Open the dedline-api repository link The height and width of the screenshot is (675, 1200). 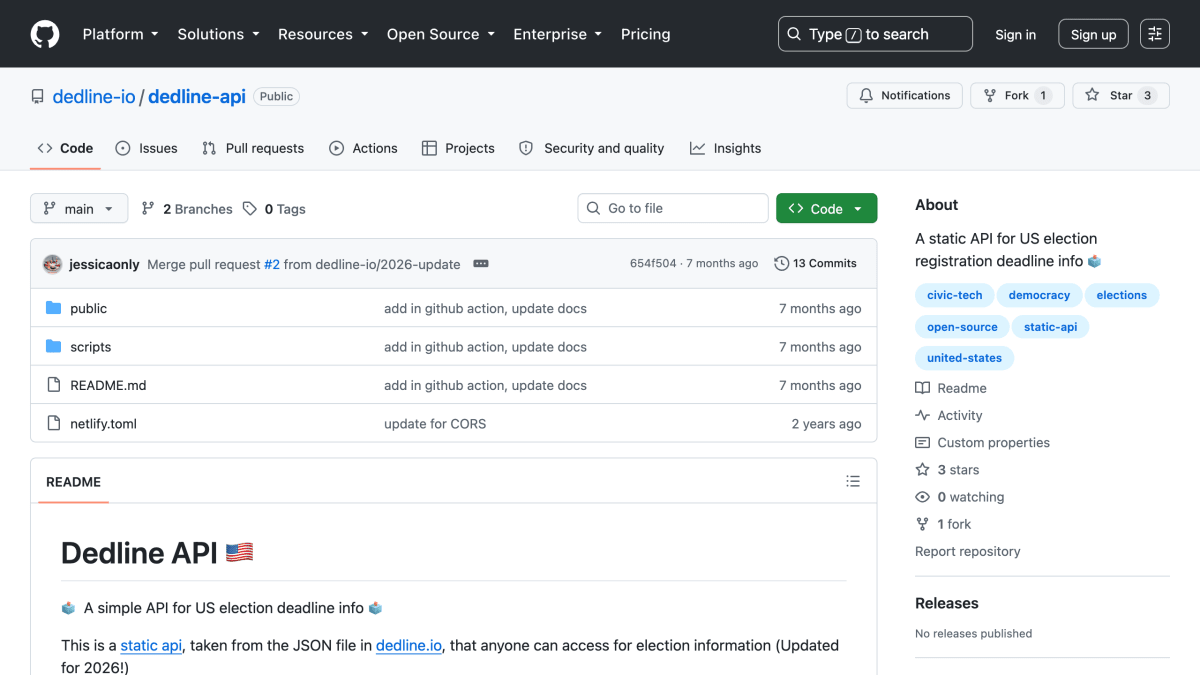click(x=197, y=96)
